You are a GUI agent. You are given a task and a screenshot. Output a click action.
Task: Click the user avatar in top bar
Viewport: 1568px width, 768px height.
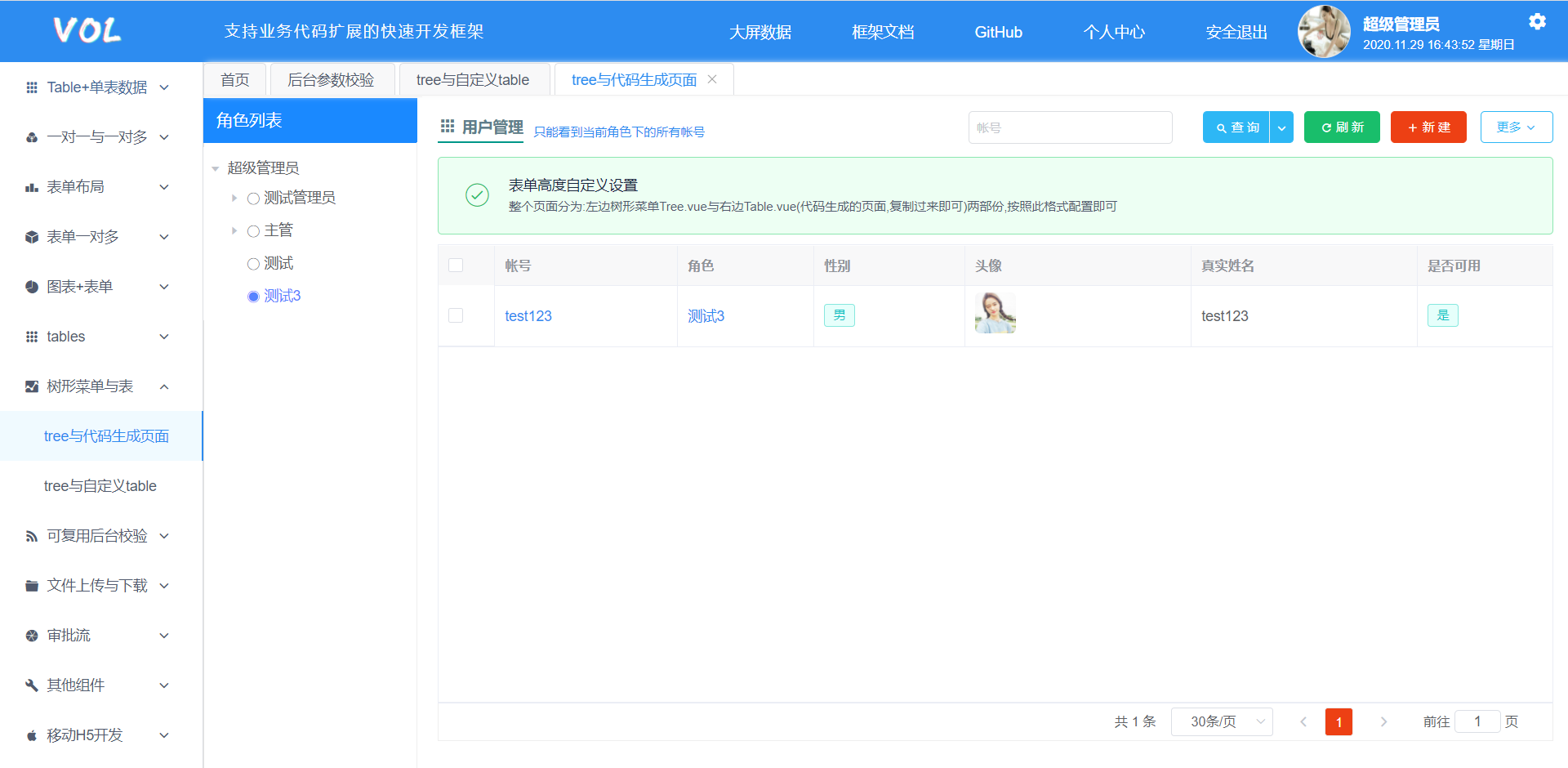coord(1324,32)
